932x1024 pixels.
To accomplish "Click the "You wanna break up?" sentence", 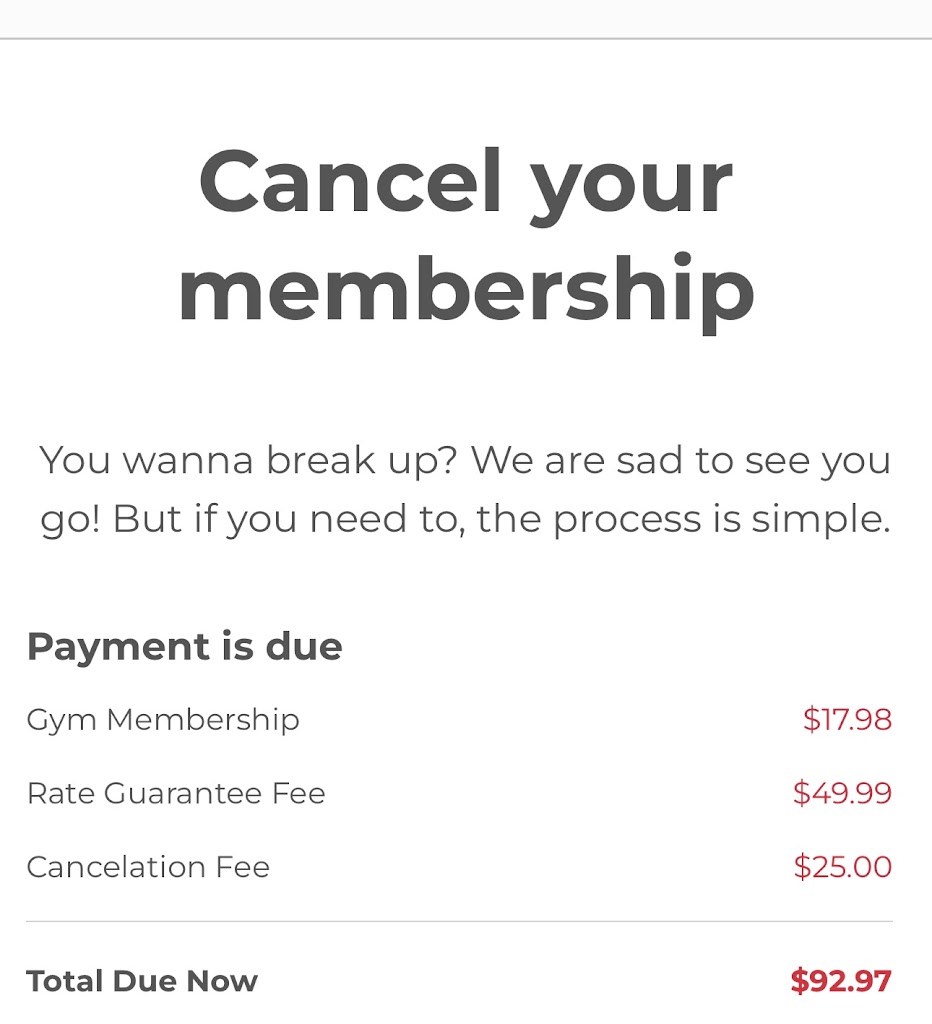I will [248, 461].
